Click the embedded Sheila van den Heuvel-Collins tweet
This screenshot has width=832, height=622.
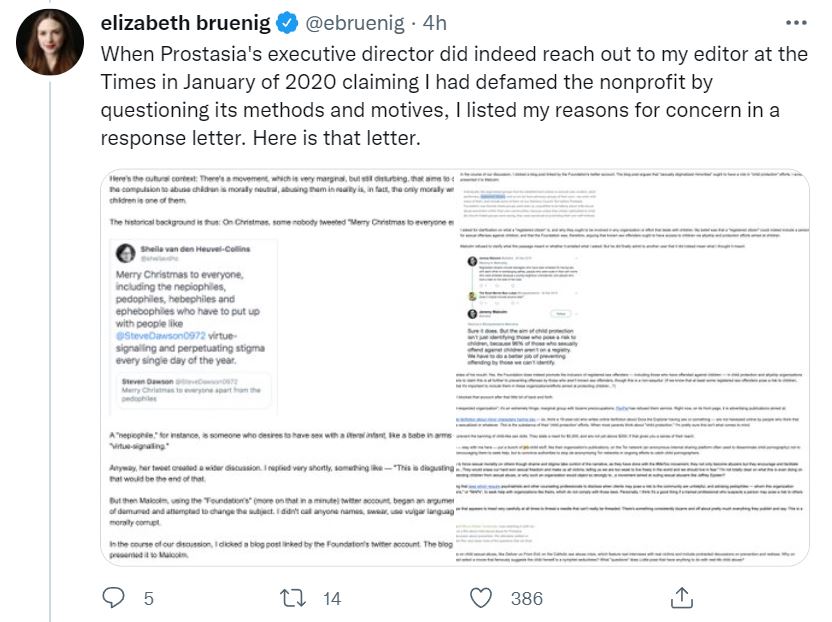click(x=193, y=327)
